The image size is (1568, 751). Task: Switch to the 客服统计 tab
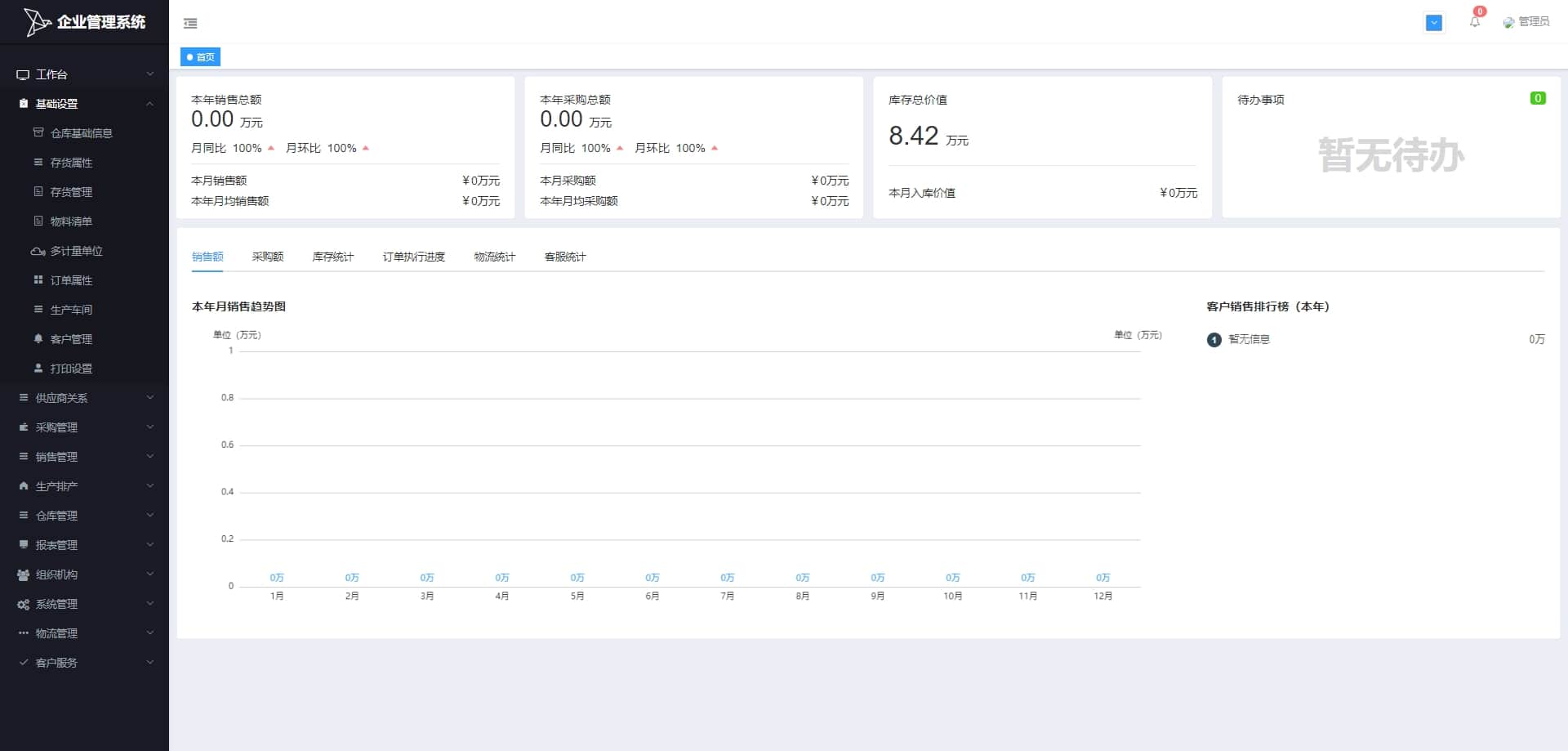tap(565, 257)
